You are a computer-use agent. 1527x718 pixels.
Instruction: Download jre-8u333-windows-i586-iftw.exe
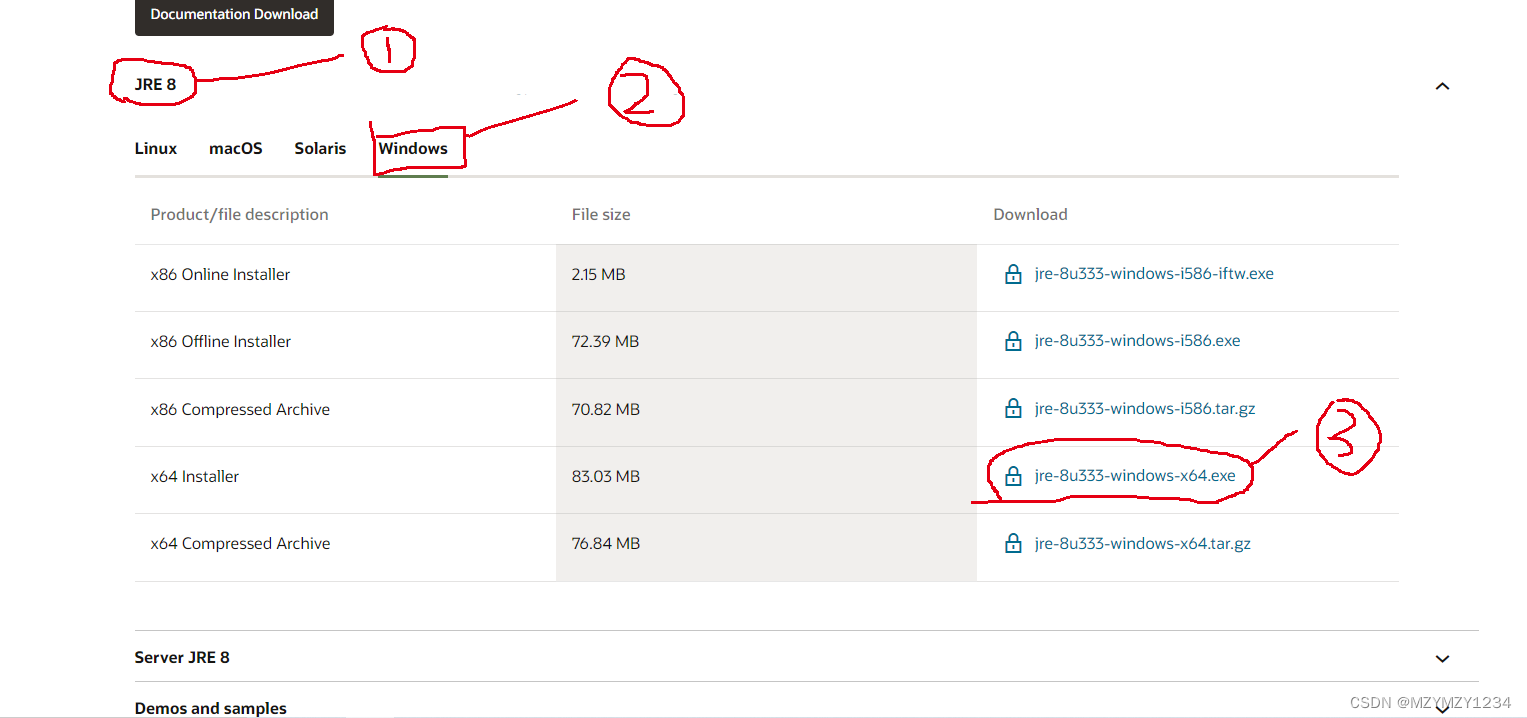[1154, 274]
